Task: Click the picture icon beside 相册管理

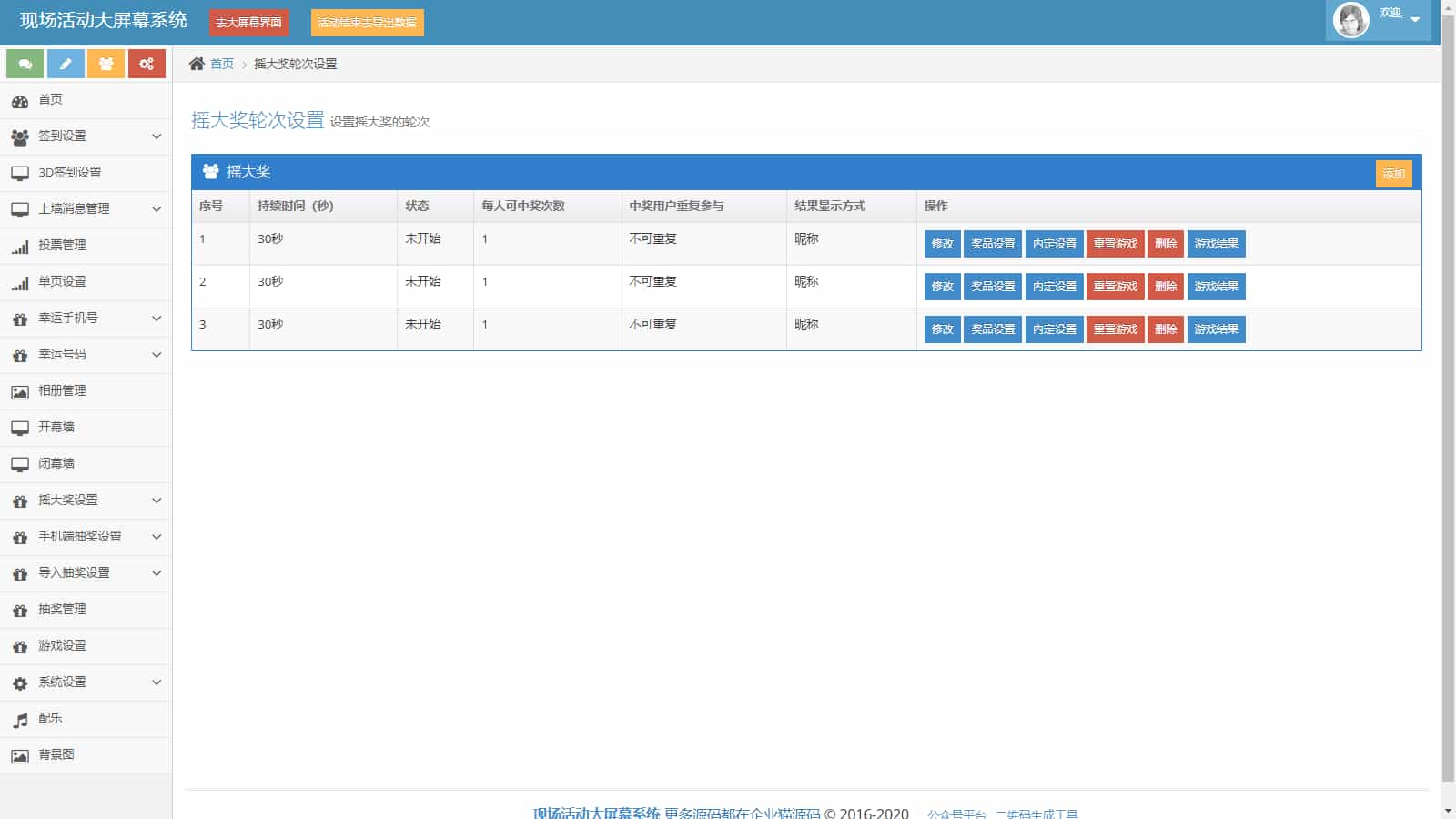Action: click(20, 392)
